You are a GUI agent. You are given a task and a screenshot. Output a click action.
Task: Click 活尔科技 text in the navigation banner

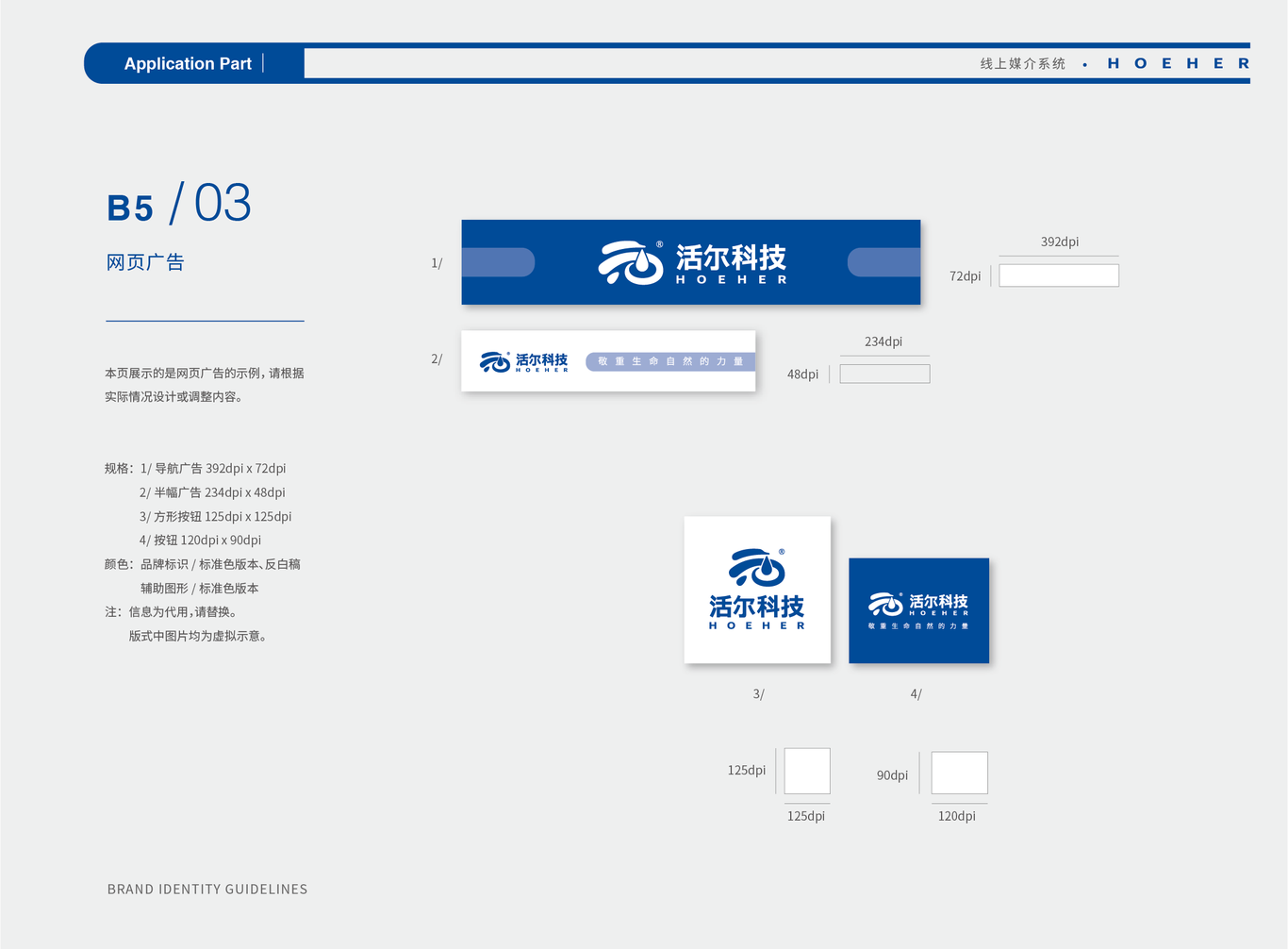click(x=731, y=257)
